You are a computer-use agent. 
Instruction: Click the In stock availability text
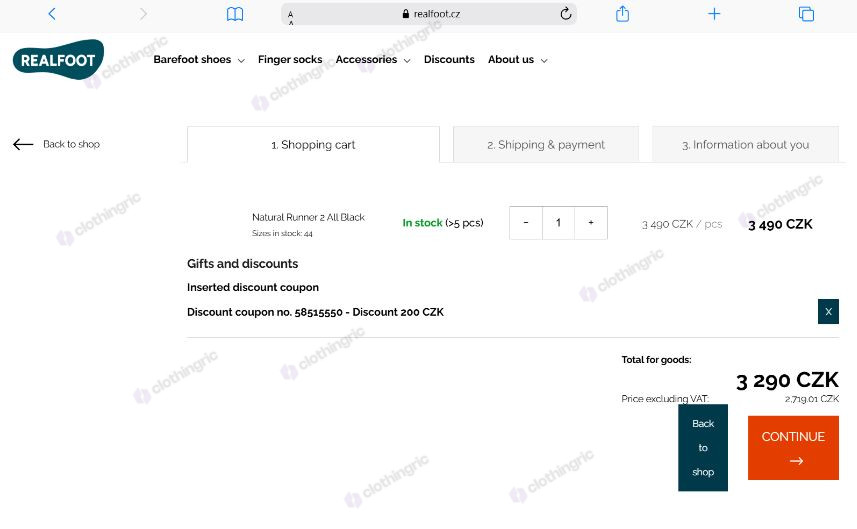click(443, 223)
